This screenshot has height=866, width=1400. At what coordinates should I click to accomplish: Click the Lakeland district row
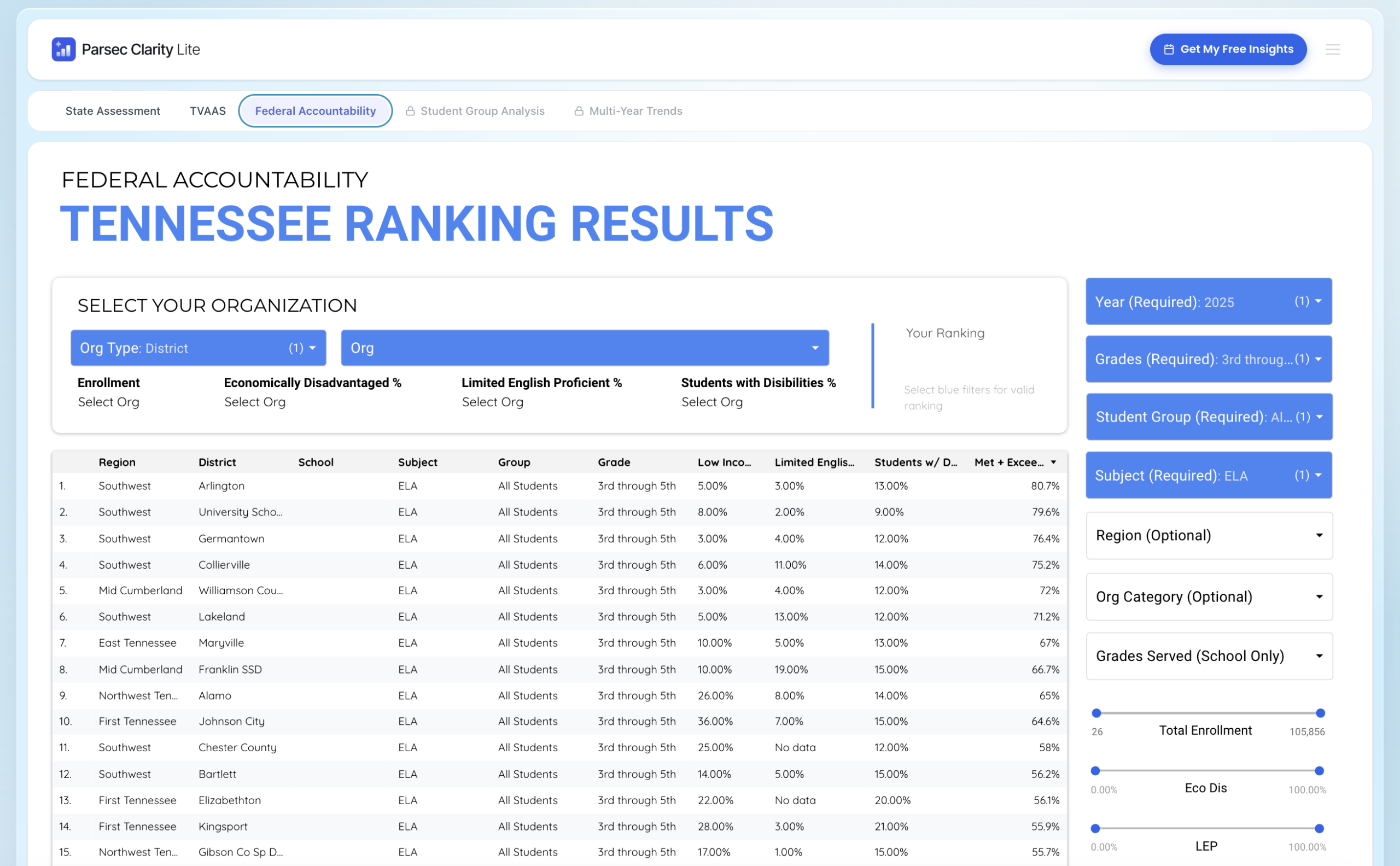tap(559, 617)
